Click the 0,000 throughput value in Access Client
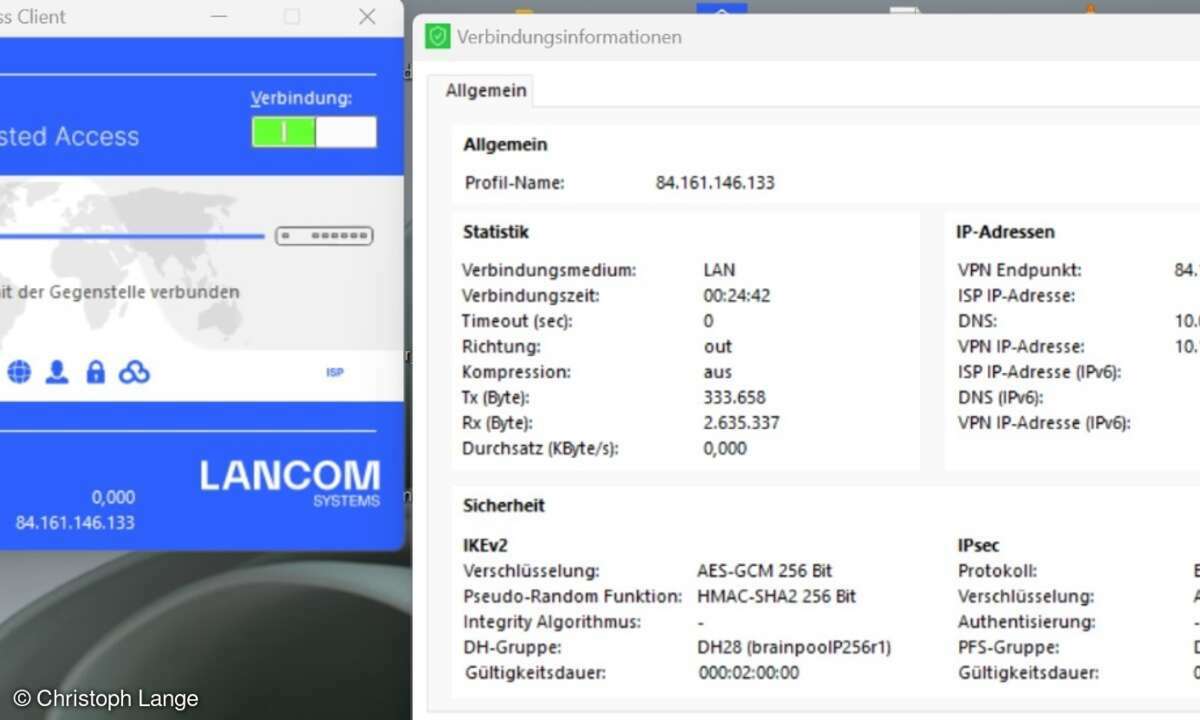Viewport: 1200px width, 720px height. coord(113,497)
